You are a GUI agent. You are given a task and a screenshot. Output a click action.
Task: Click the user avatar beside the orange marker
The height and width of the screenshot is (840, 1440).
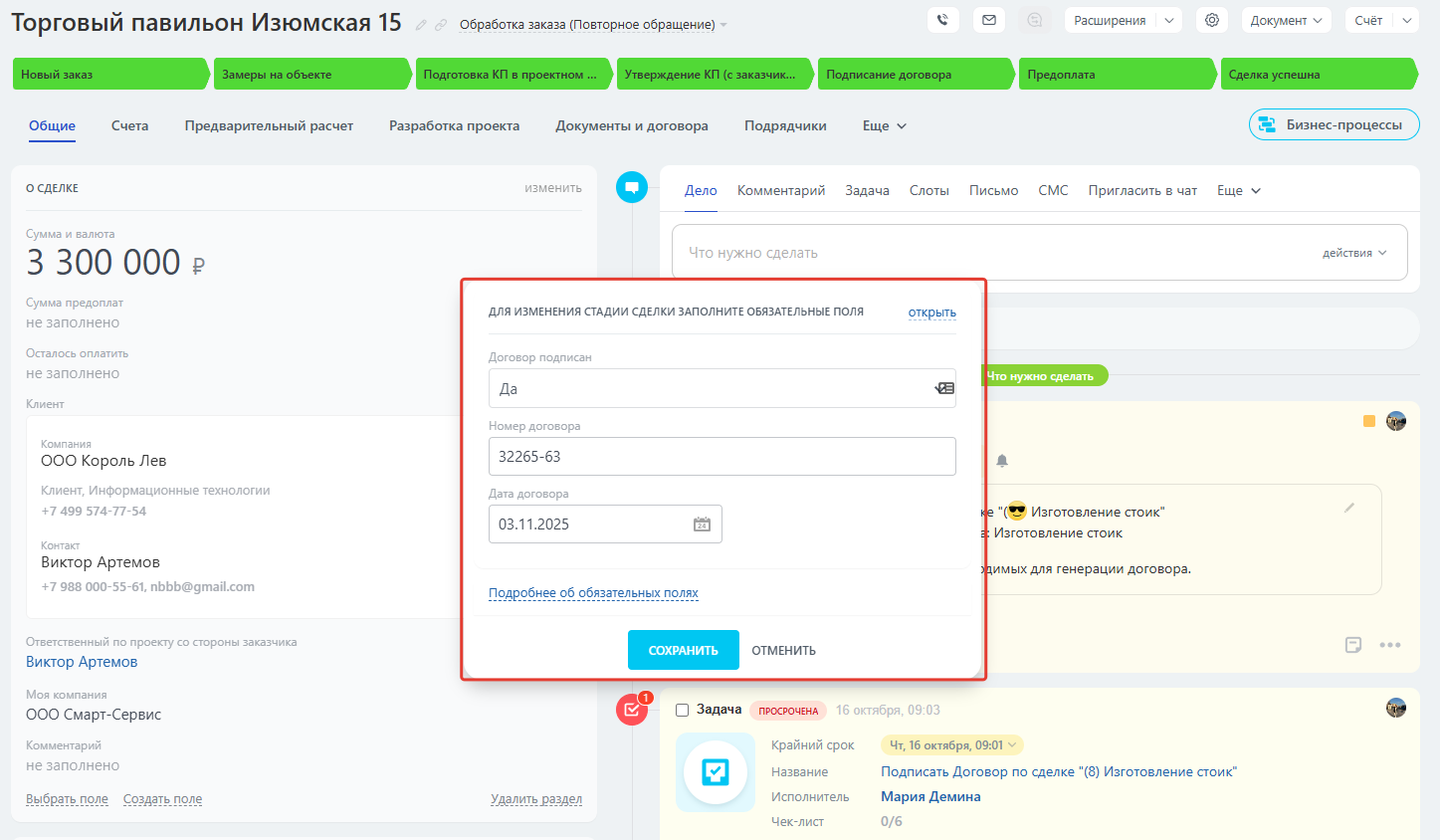coord(1396,421)
